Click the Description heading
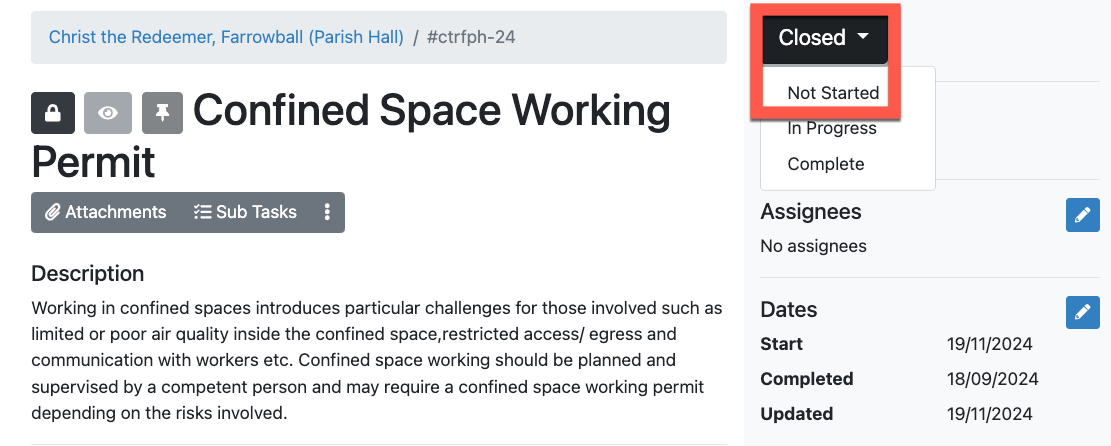 click(88, 274)
